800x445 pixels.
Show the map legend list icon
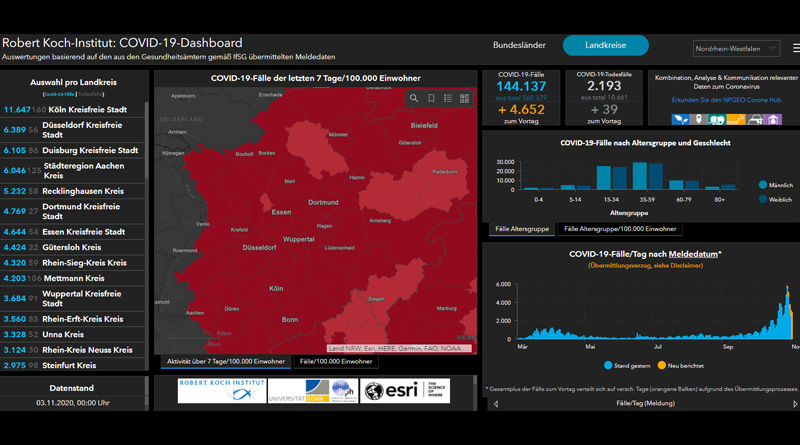(x=447, y=98)
